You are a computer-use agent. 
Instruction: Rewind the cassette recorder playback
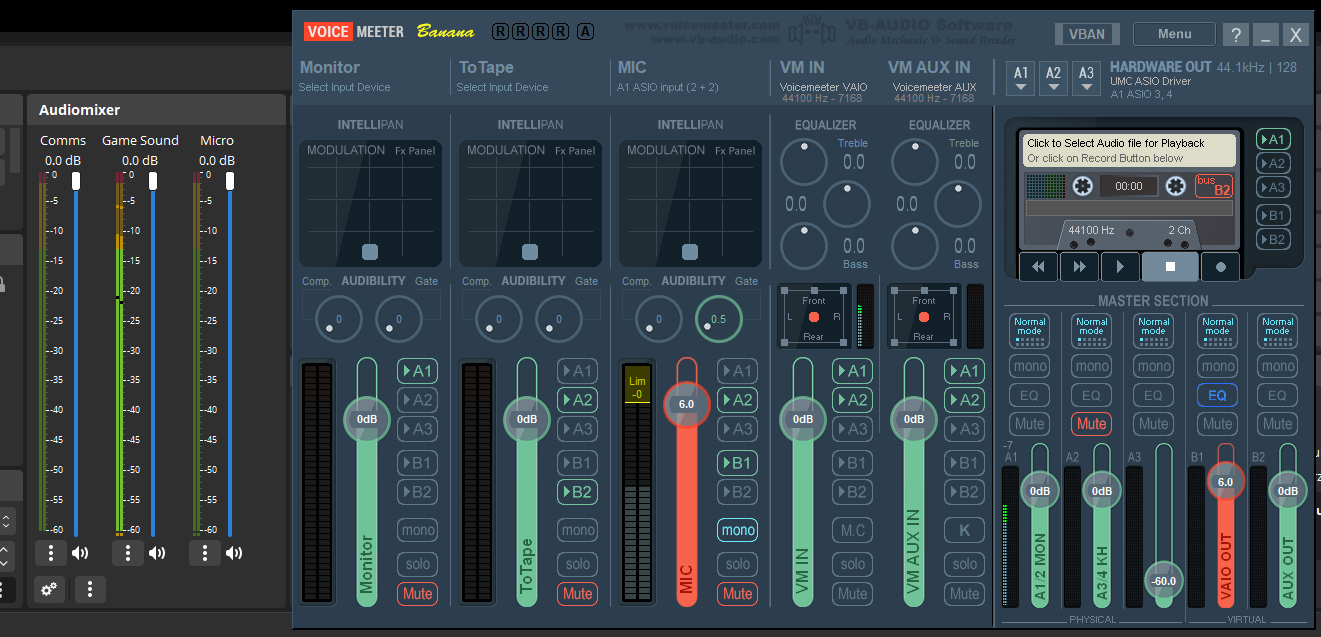coord(1039,267)
